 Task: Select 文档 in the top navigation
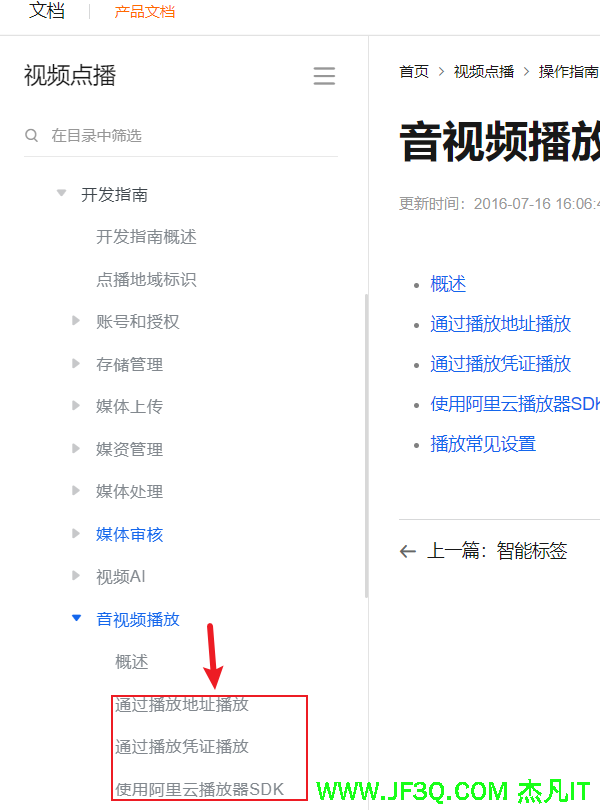tap(47, 11)
